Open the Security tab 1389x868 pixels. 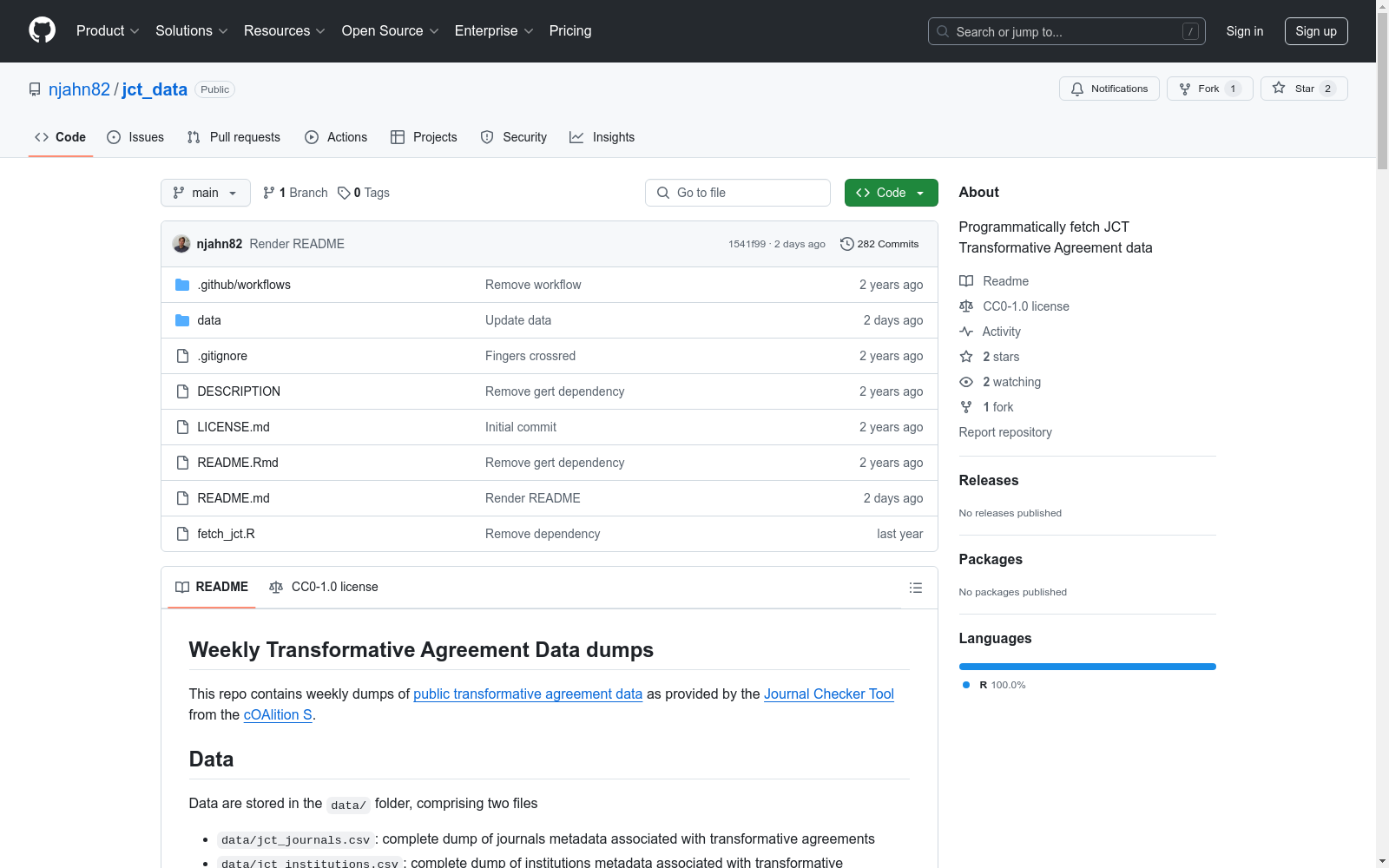(x=514, y=137)
